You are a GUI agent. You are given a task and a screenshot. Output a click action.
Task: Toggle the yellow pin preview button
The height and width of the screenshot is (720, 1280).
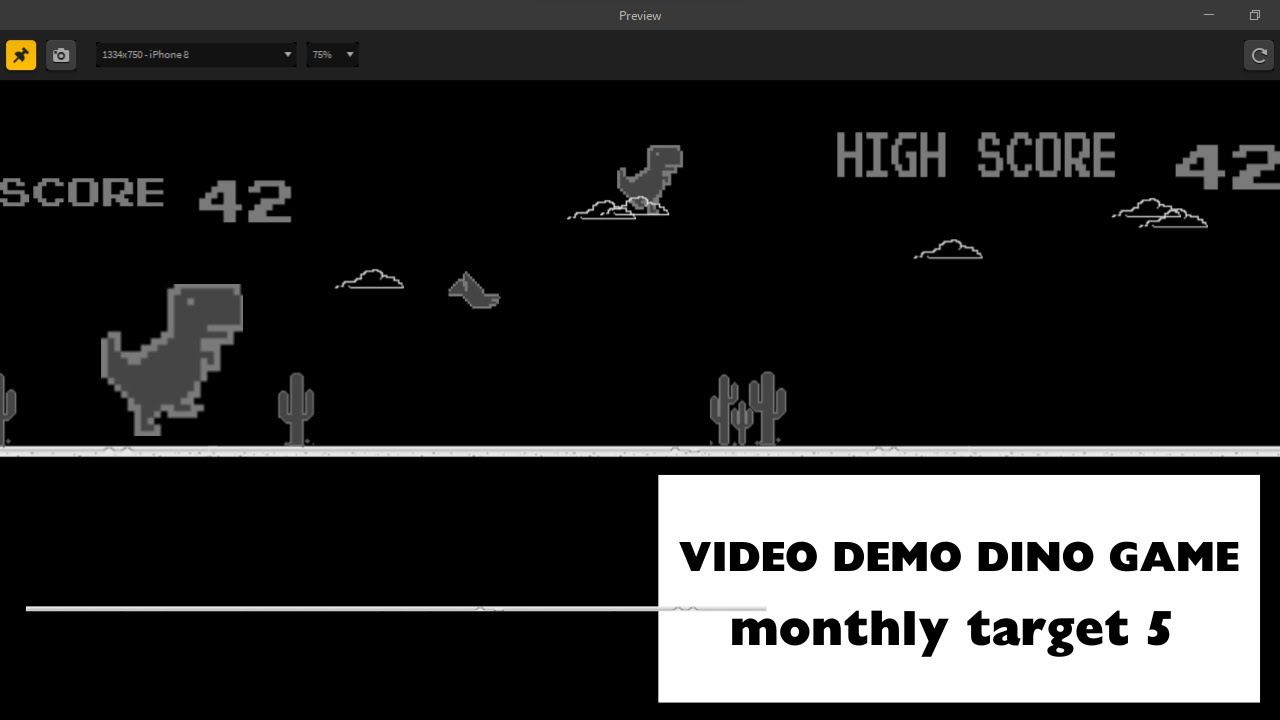(x=21, y=55)
